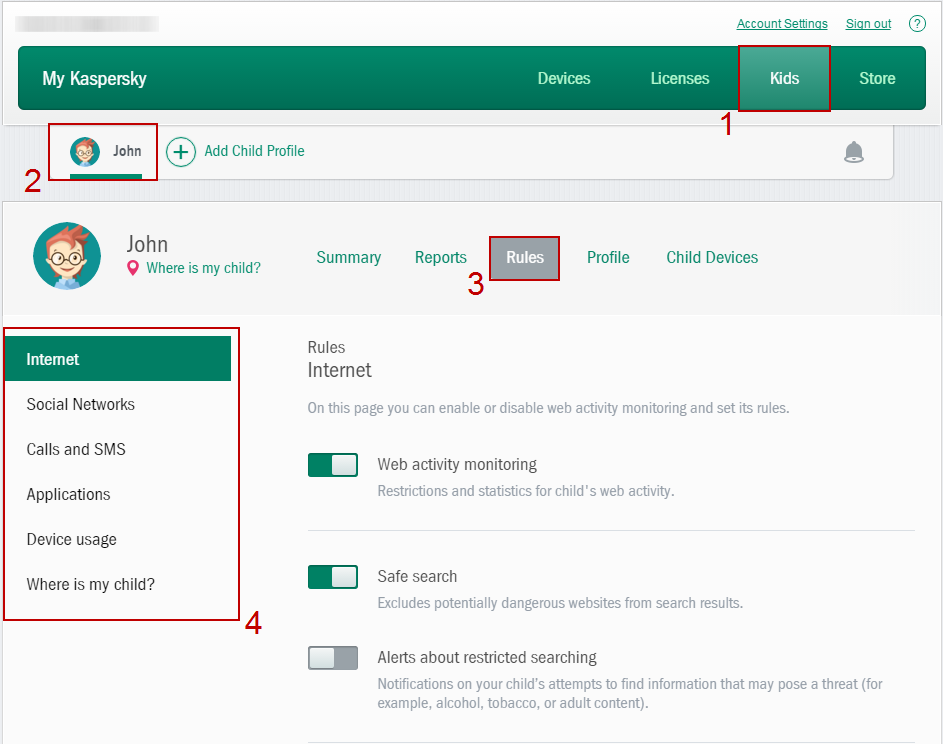Click the My Kaspersky logo text
The width and height of the screenshot is (943, 744).
pyautogui.click(x=94, y=79)
